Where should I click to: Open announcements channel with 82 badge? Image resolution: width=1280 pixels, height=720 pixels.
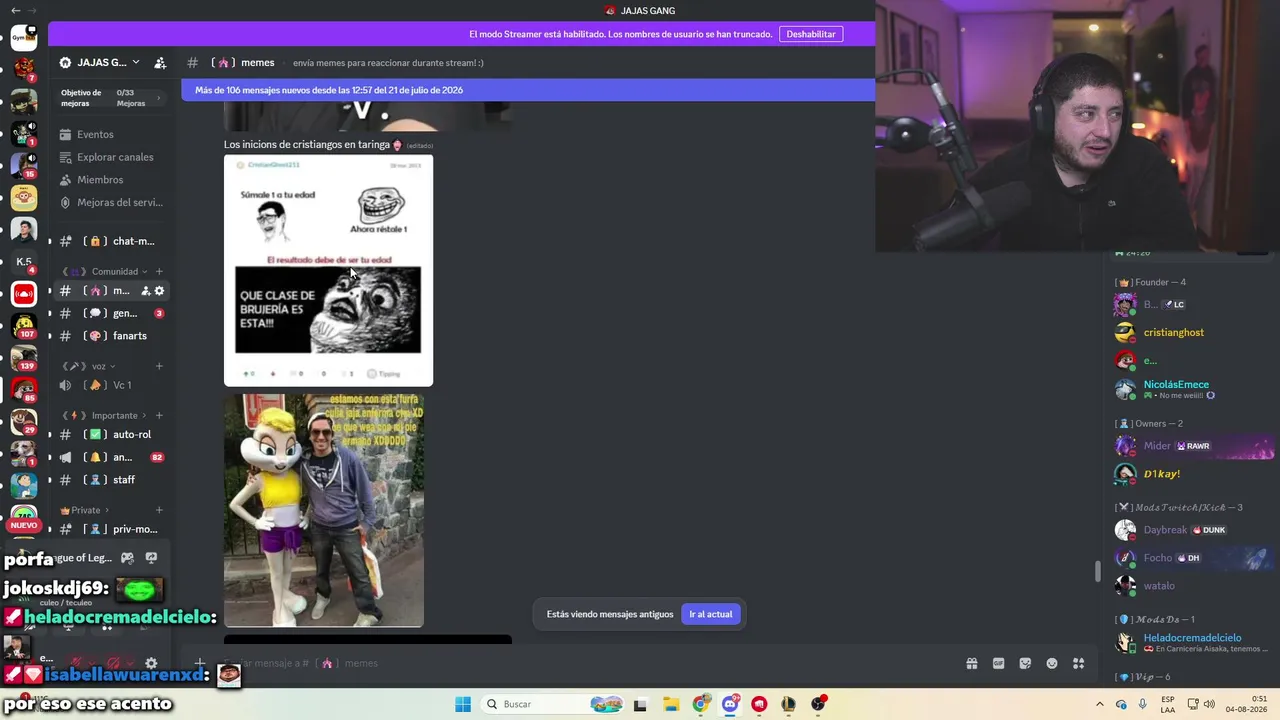(110, 457)
